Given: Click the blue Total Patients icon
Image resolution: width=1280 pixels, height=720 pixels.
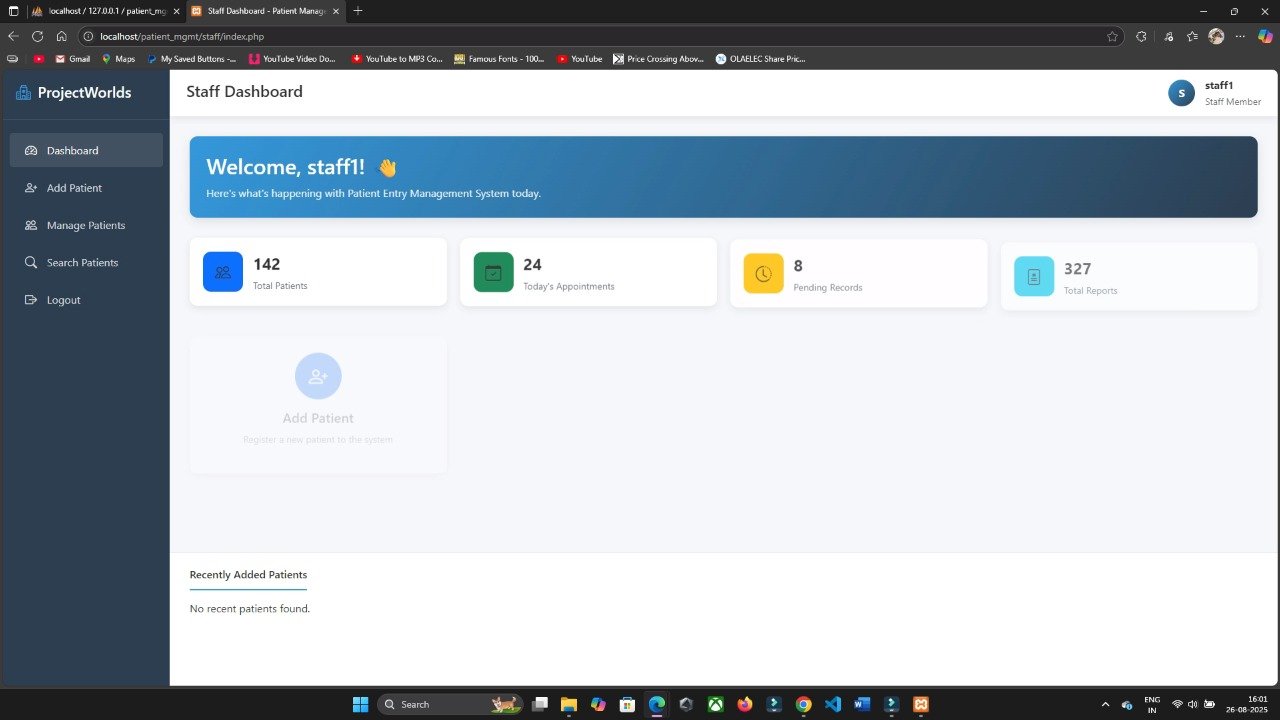Looking at the screenshot, I should [x=222, y=272].
